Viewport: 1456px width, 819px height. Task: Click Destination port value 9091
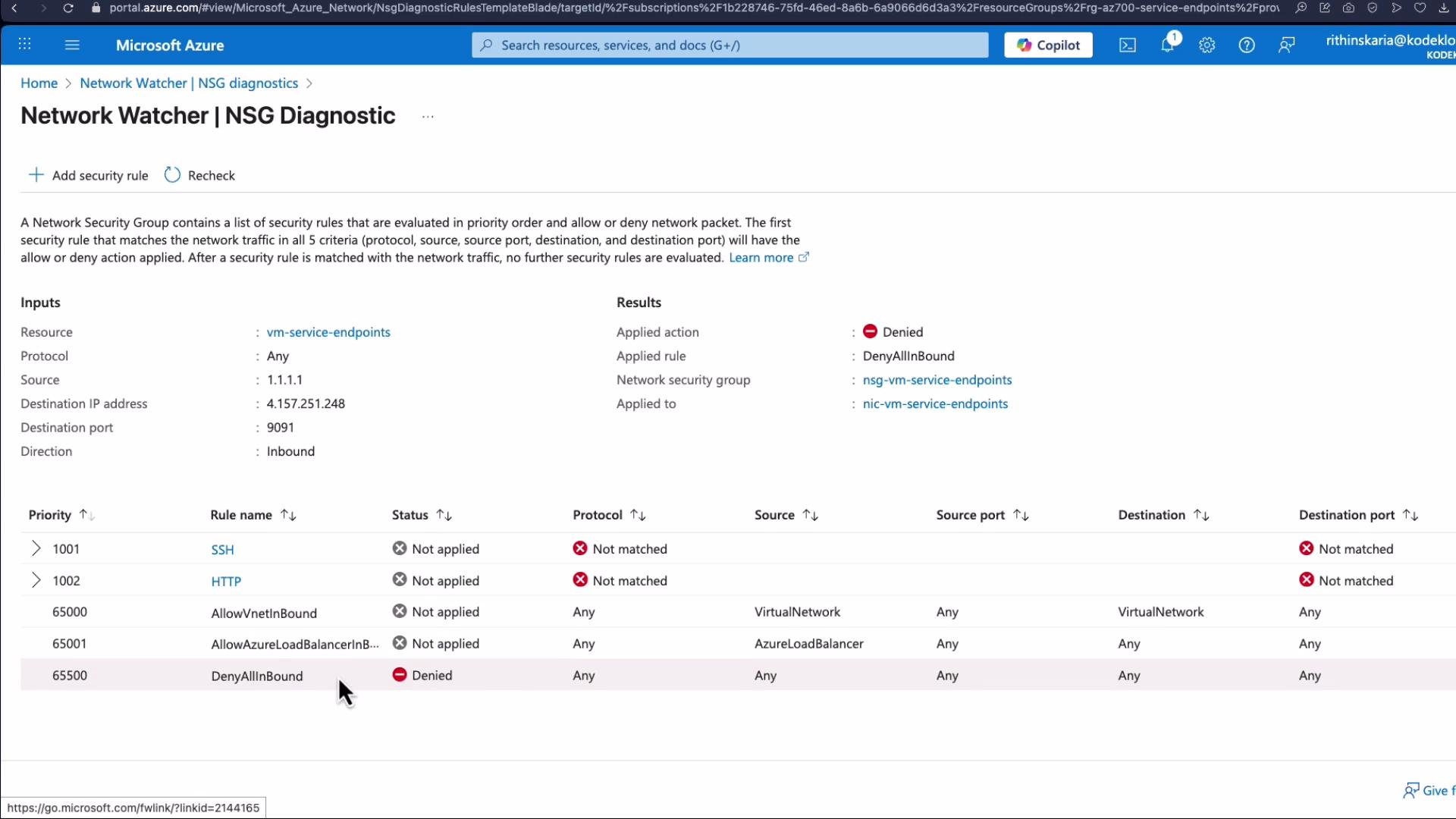point(281,428)
